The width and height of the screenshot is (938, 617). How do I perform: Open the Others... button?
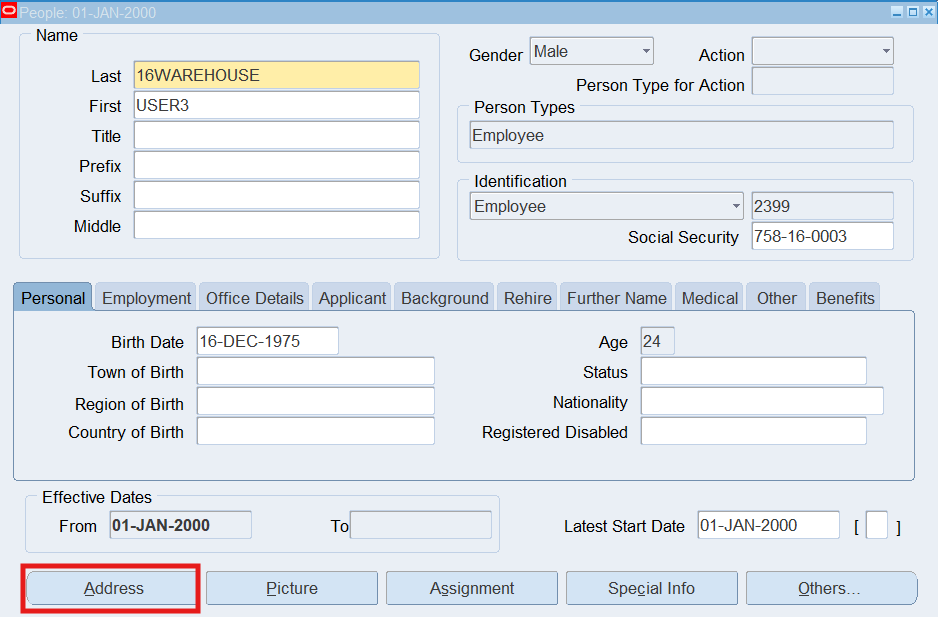[x=830, y=588]
